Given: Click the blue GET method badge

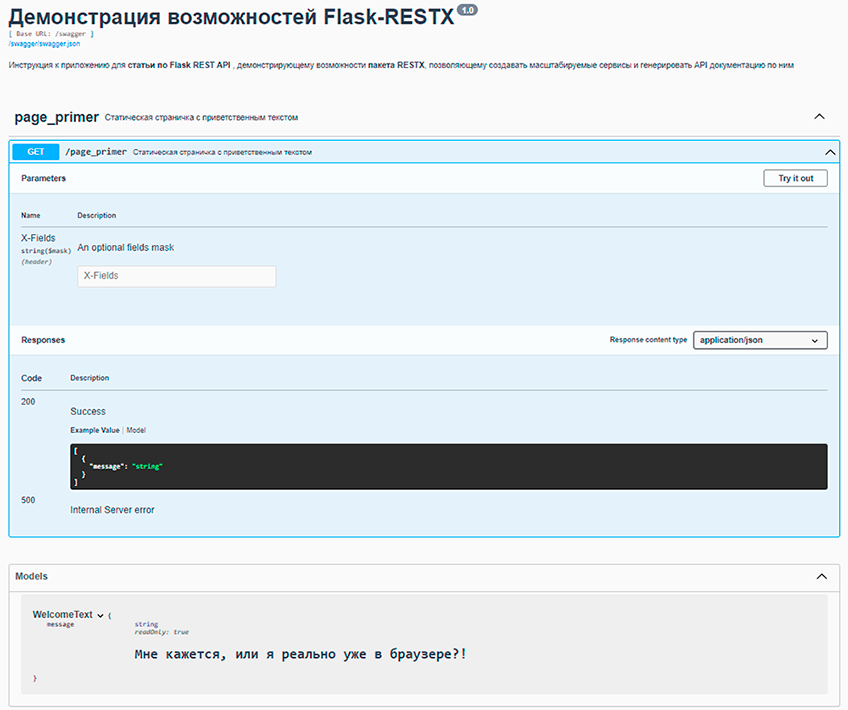Looking at the screenshot, I should click(36, 152).
